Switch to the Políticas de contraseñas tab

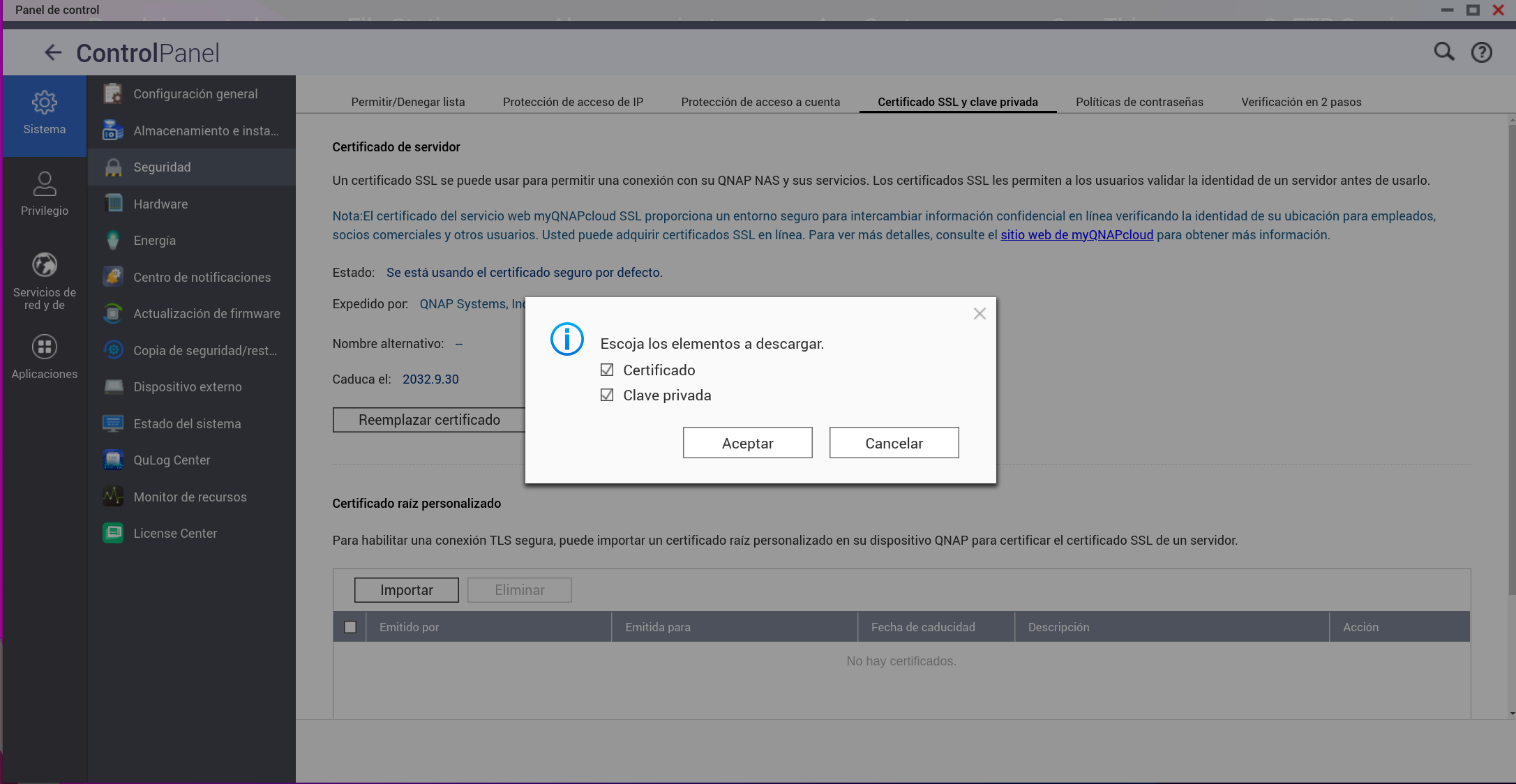coord(1139,102)
